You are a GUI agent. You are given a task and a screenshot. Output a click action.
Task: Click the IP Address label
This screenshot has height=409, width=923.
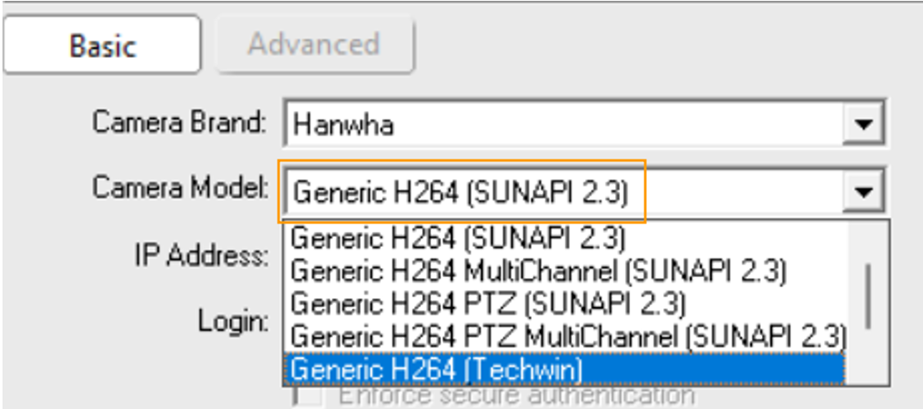click(202, 256)
